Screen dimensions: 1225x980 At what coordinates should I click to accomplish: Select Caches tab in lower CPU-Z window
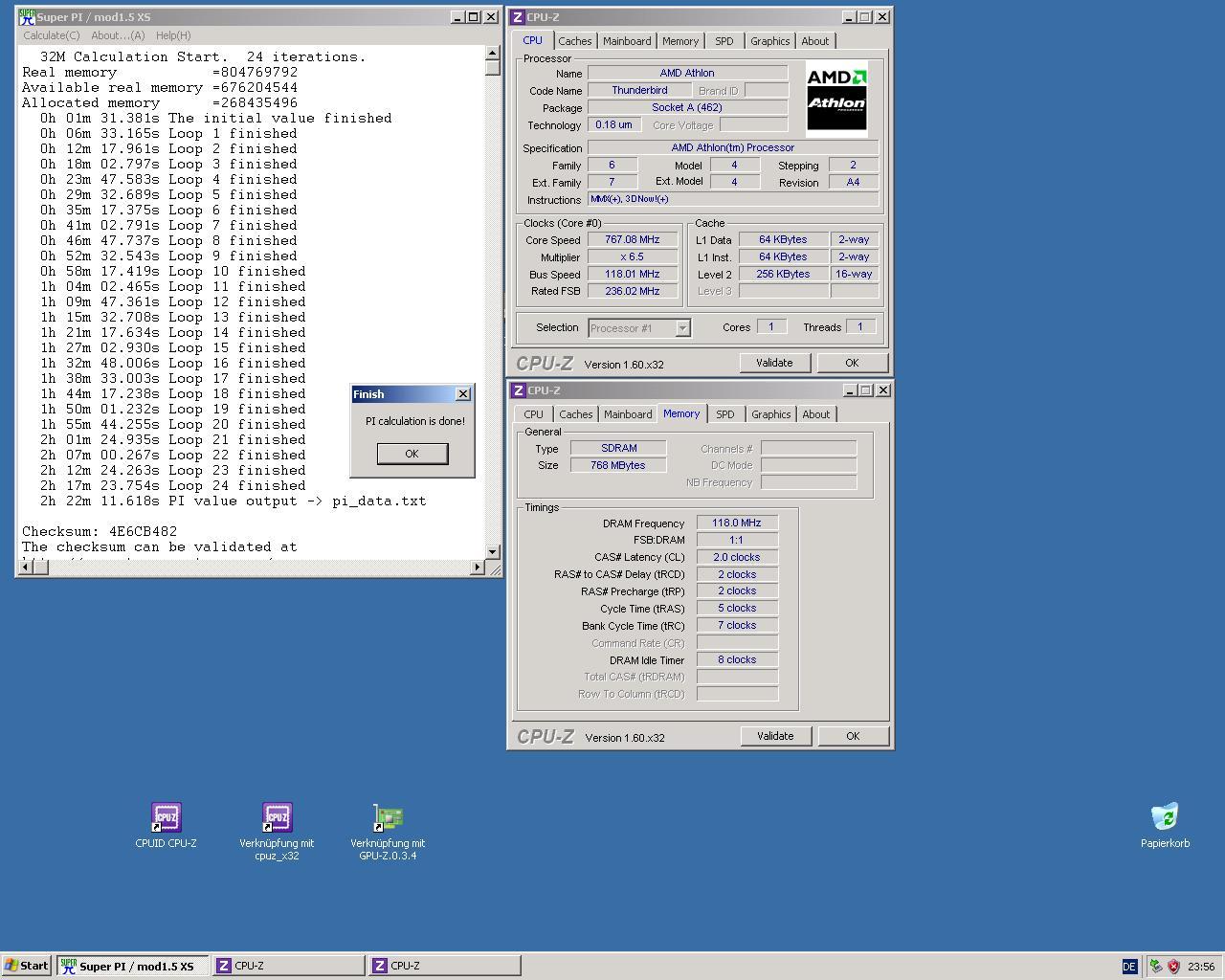pos(575,414)
